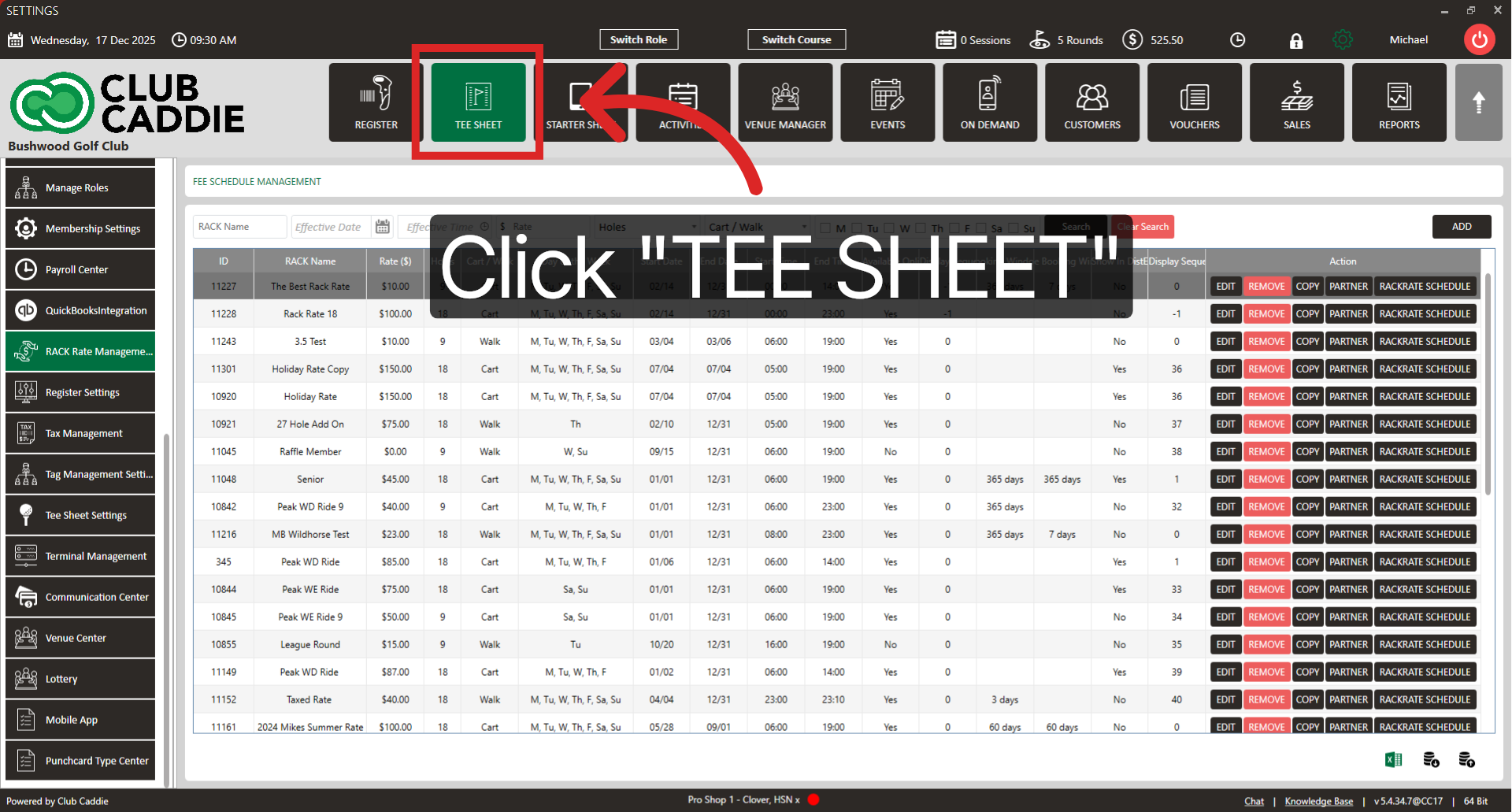Open the Reports module
The width and height of the screenshot is (1512, 812).
coord(1399,102)
